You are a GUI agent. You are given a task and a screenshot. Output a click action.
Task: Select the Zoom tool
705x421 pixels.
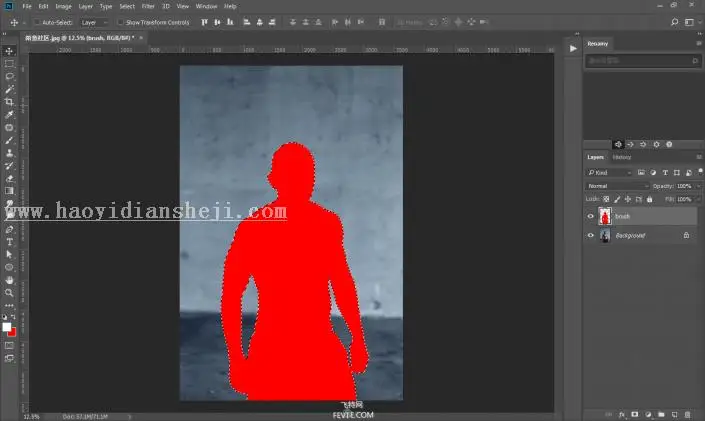coord(9,293)
